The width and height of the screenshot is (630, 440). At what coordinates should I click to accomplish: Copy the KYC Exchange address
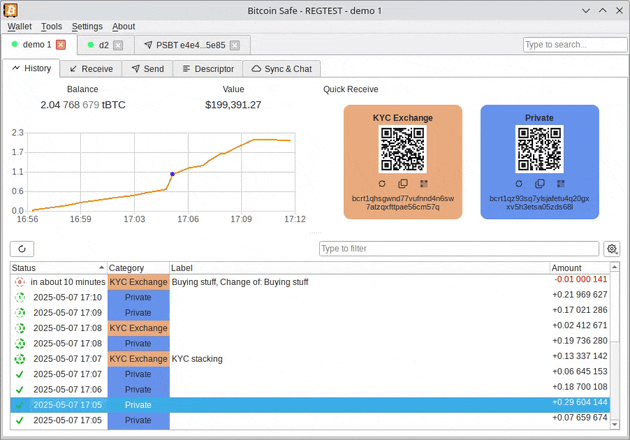click(403, 184)
